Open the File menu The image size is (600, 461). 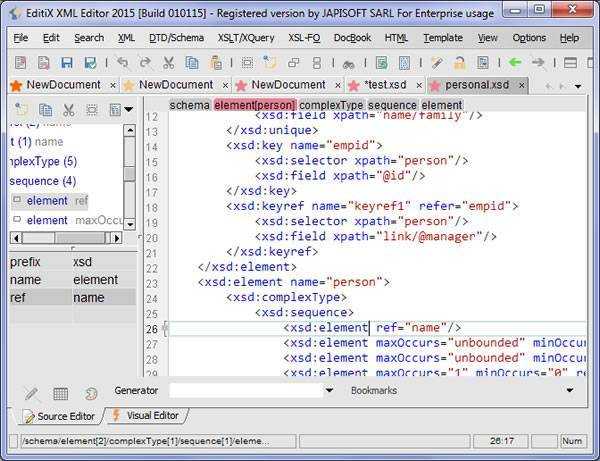tap(21, 38)
